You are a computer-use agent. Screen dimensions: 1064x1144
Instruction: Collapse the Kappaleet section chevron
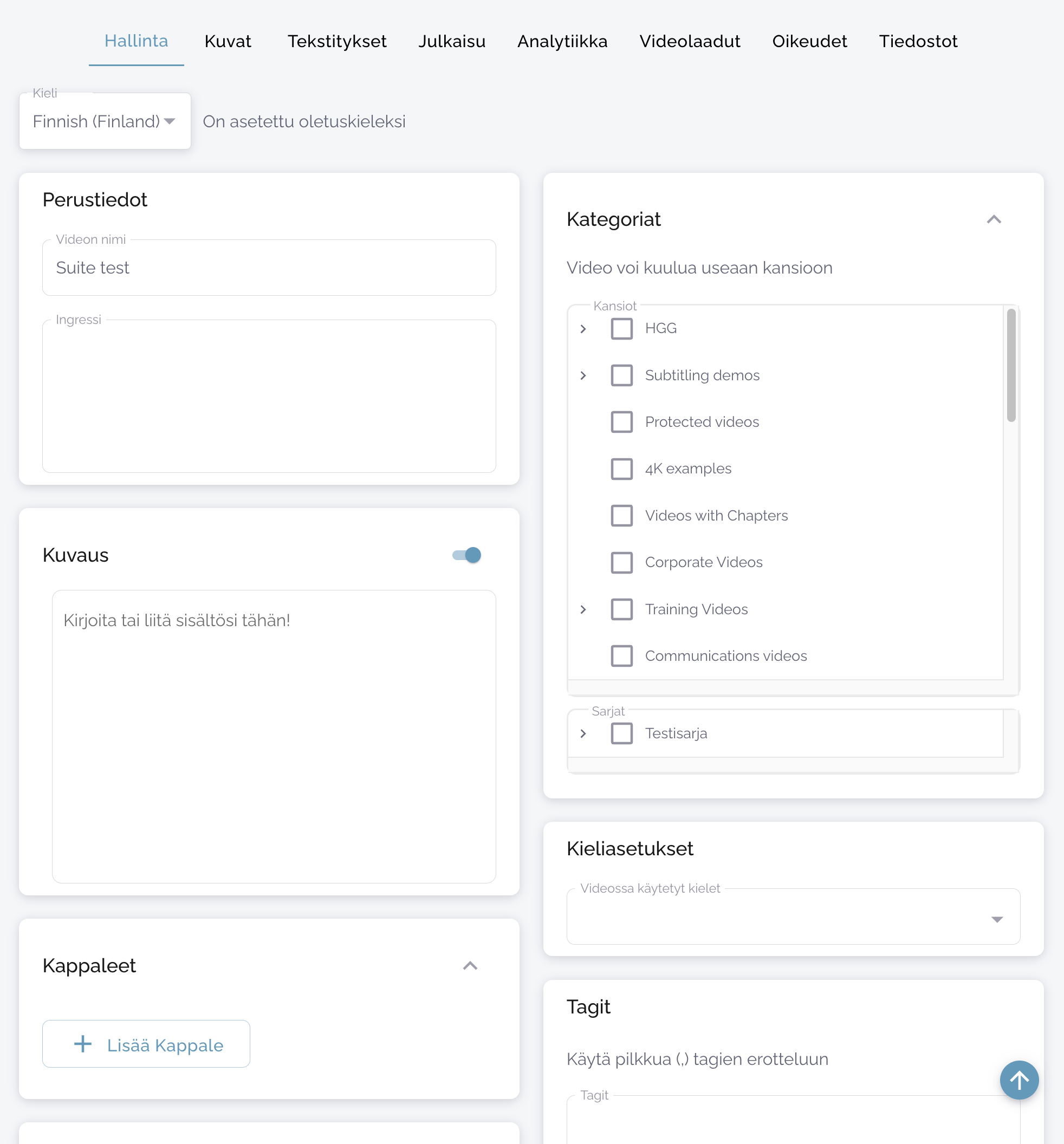pyautogui.click(x=470, y=966)
